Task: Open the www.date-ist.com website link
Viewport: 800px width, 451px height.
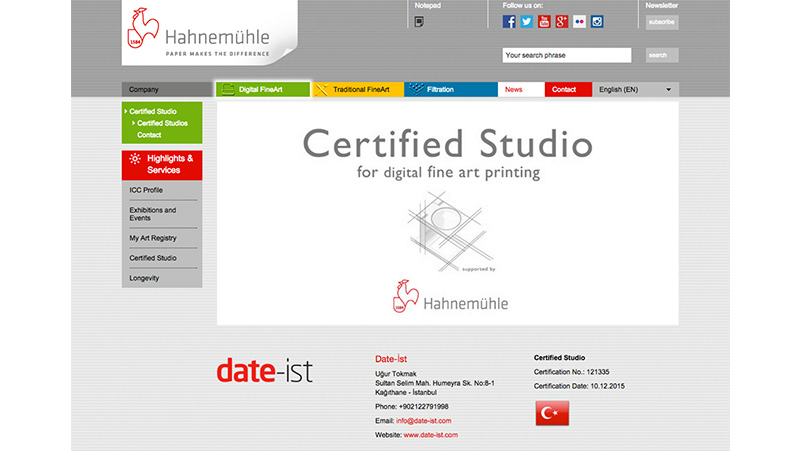Action: [x=431, y=435]
